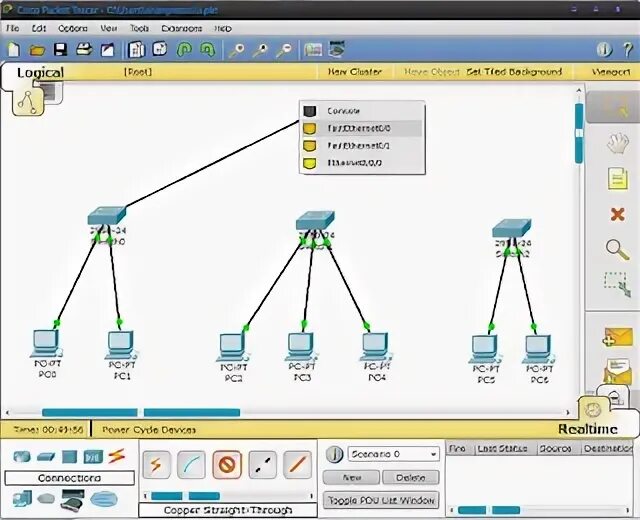The image size is (640, 520).
Task: Select the Connections lightning category icon
Action: coord(117,456)
